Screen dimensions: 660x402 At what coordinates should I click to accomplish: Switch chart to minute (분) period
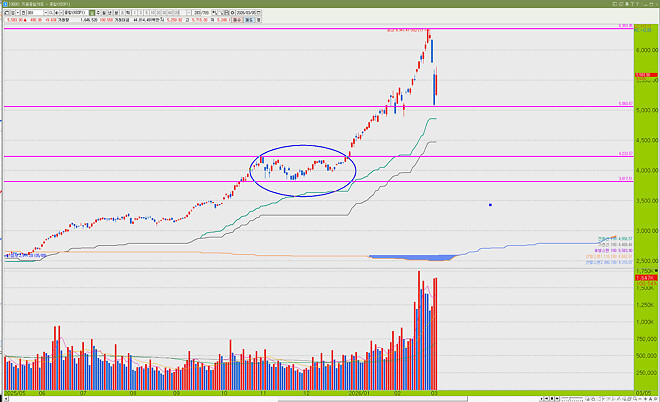[x=116, y=13]
